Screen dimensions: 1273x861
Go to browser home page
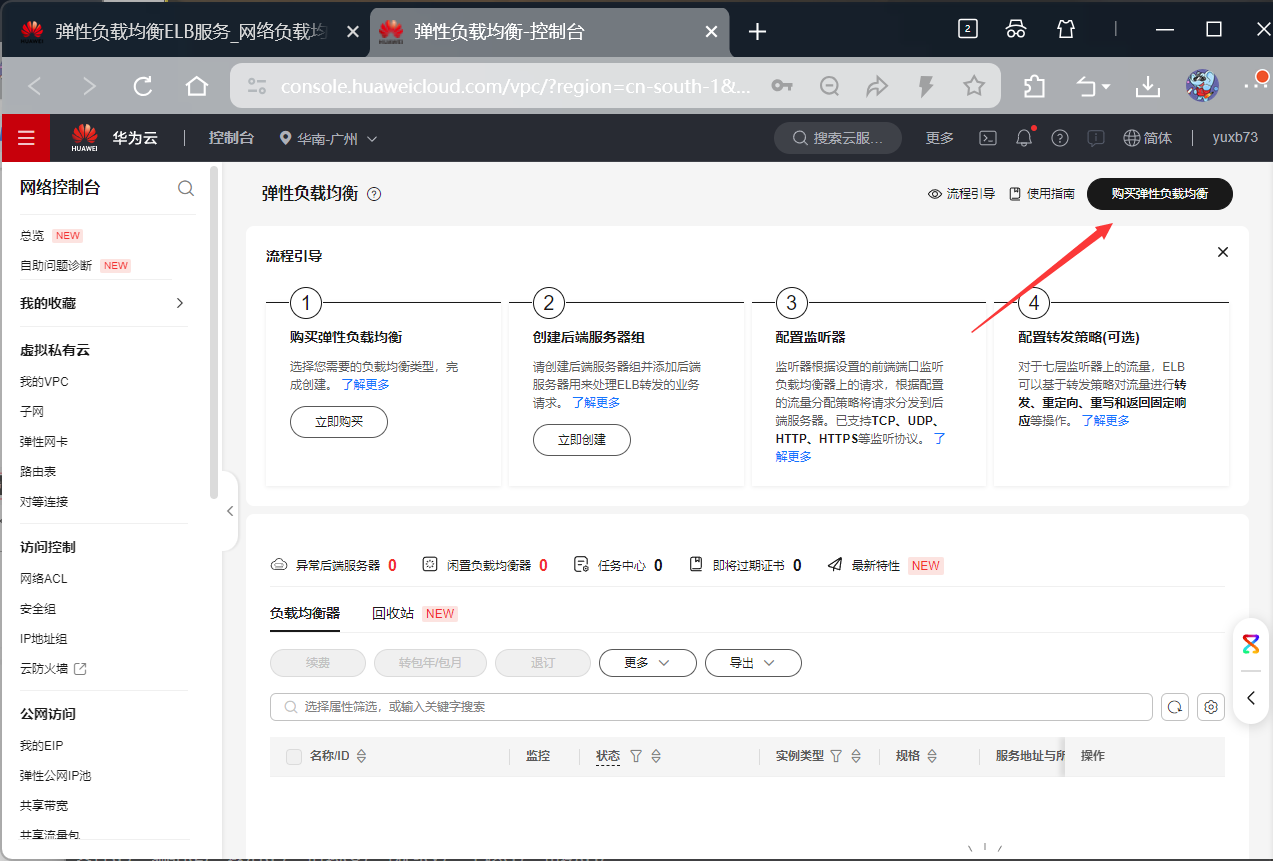[197, 86]
